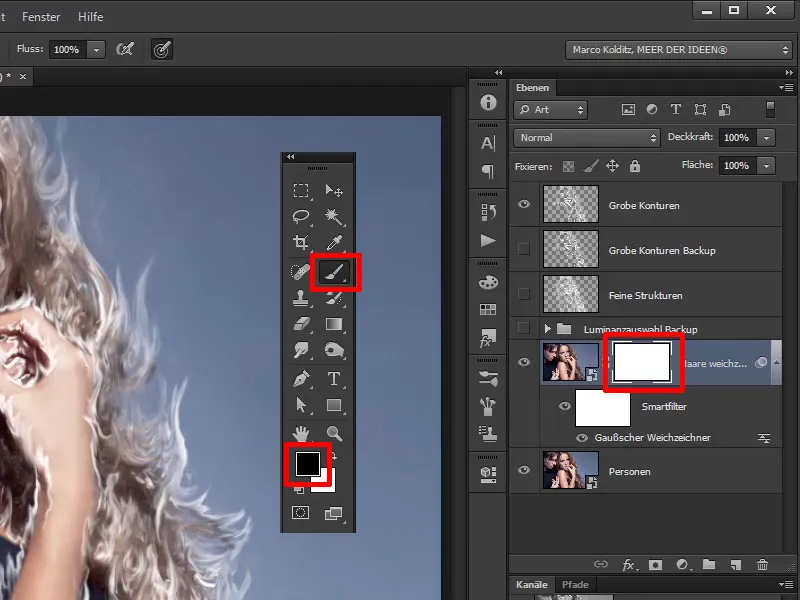Image resolution: width=800 pixels, height=600 pixels.
Task: Hide the Grobe Konturen layer
Action: [x=524, y=204]
